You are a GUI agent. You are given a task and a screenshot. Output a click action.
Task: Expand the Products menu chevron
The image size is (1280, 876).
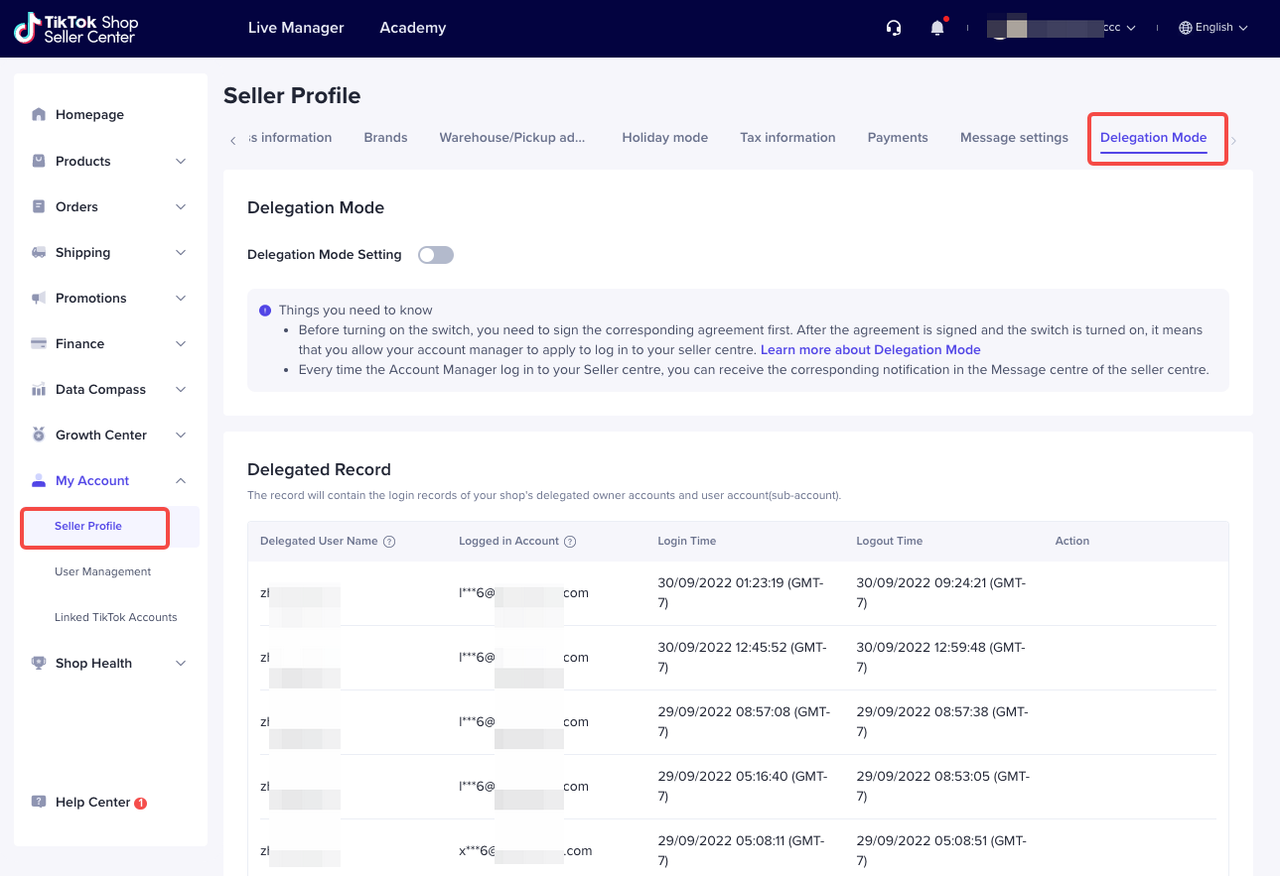pos(181,161)
